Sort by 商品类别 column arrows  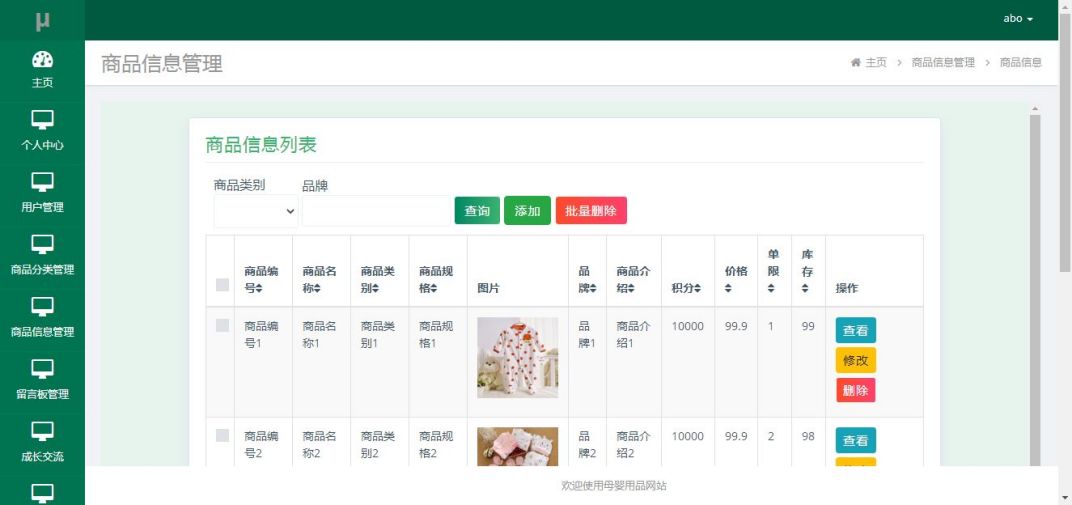pyautogui.click(x=375, y=288)
